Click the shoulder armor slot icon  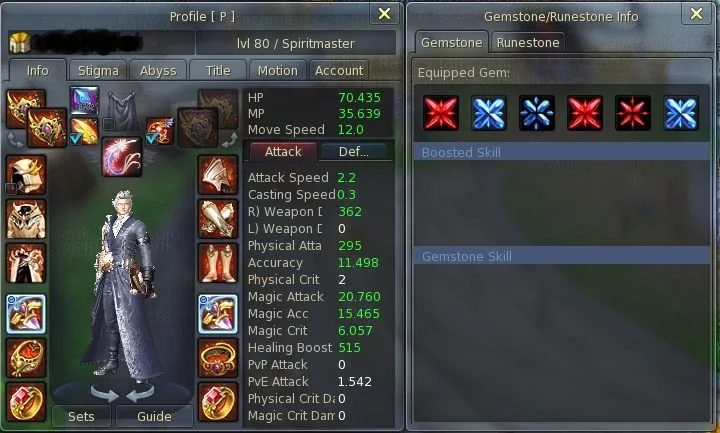(218, 175)
